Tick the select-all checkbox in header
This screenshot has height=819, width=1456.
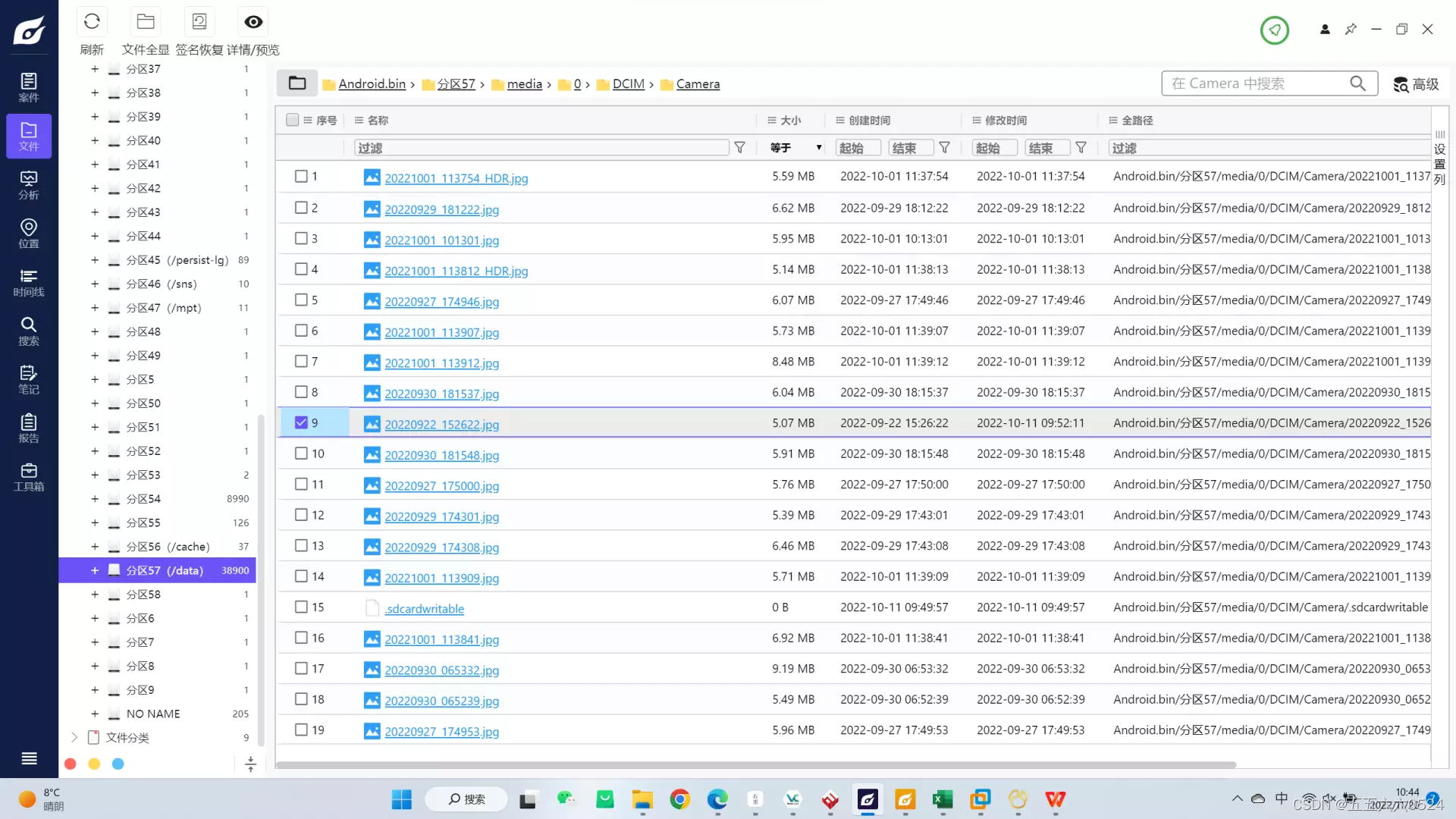tap(292, 120)
